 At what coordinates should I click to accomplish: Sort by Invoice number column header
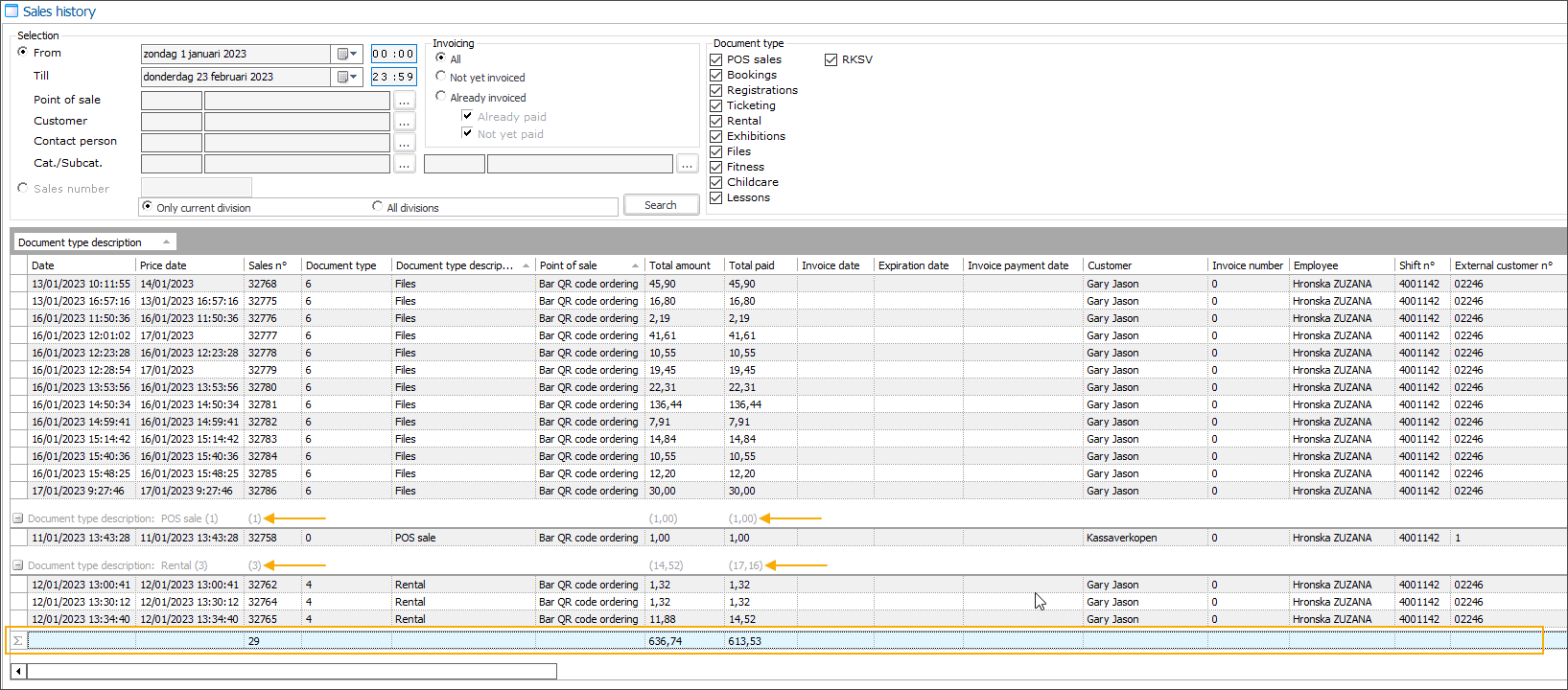(x=1248, y=265)
